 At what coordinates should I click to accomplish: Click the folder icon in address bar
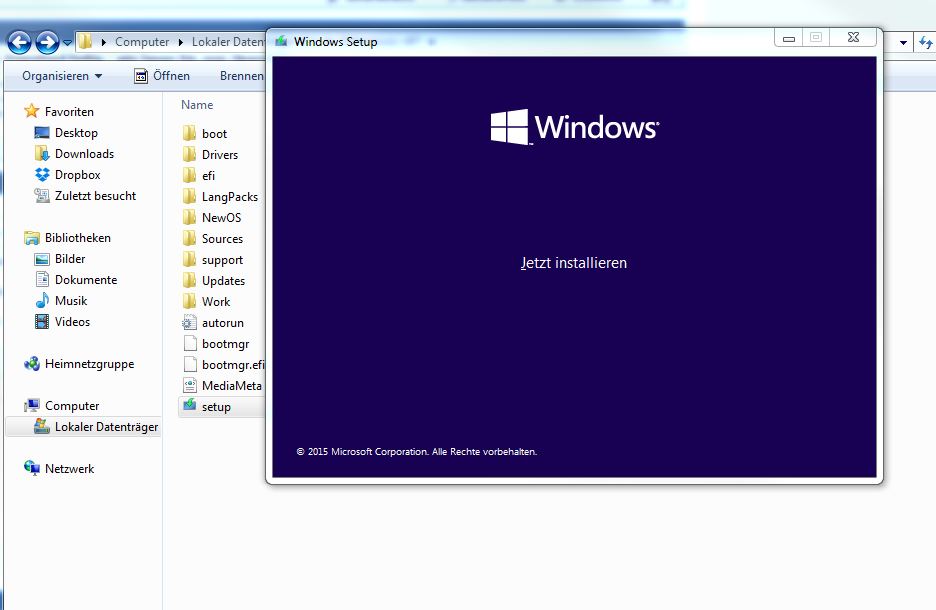click(85, 42)
